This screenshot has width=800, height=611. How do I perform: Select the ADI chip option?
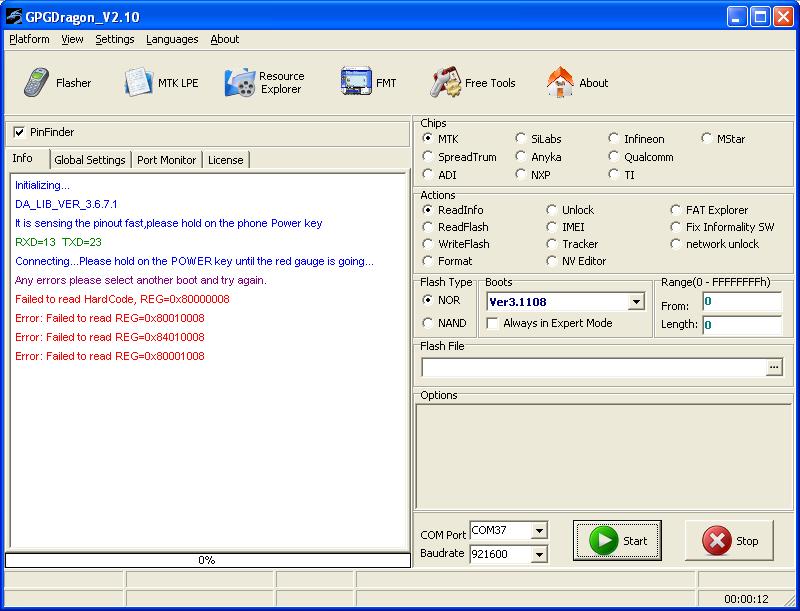coord(428,174)
